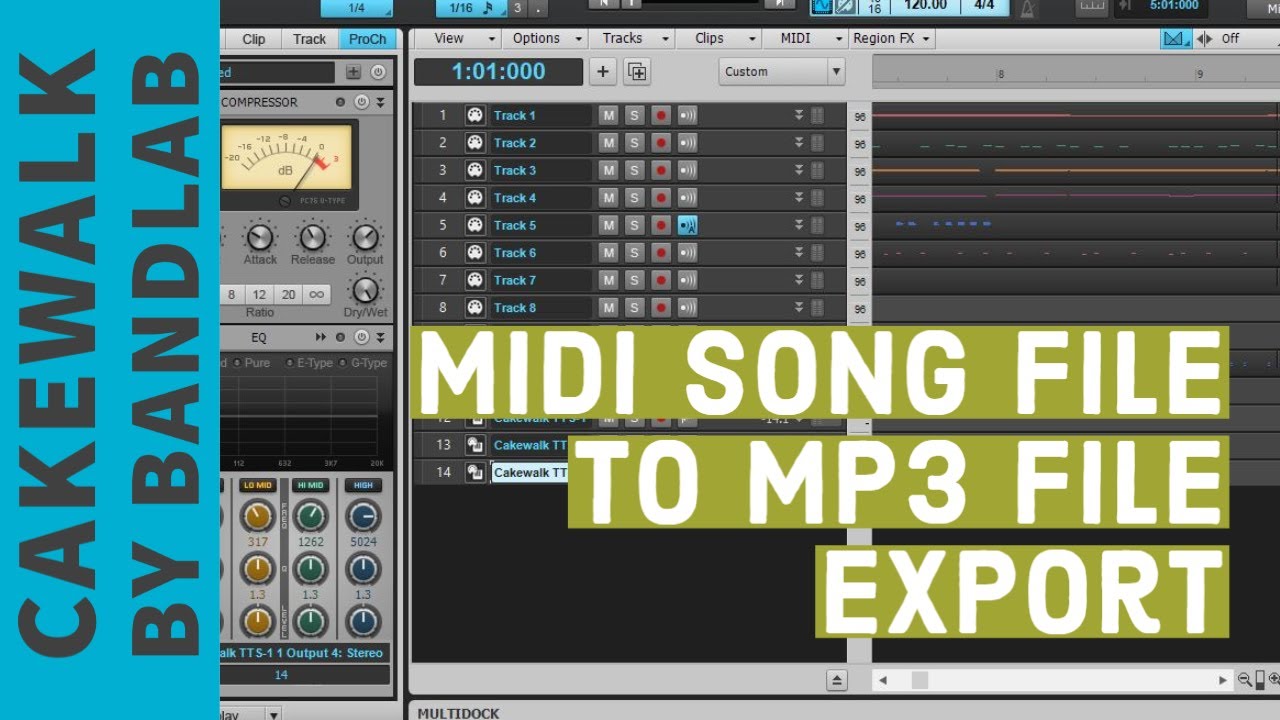The image size is (1280, 720).
Task: Collapse the Compressor module chevron
Action: [x=380, y=102]
